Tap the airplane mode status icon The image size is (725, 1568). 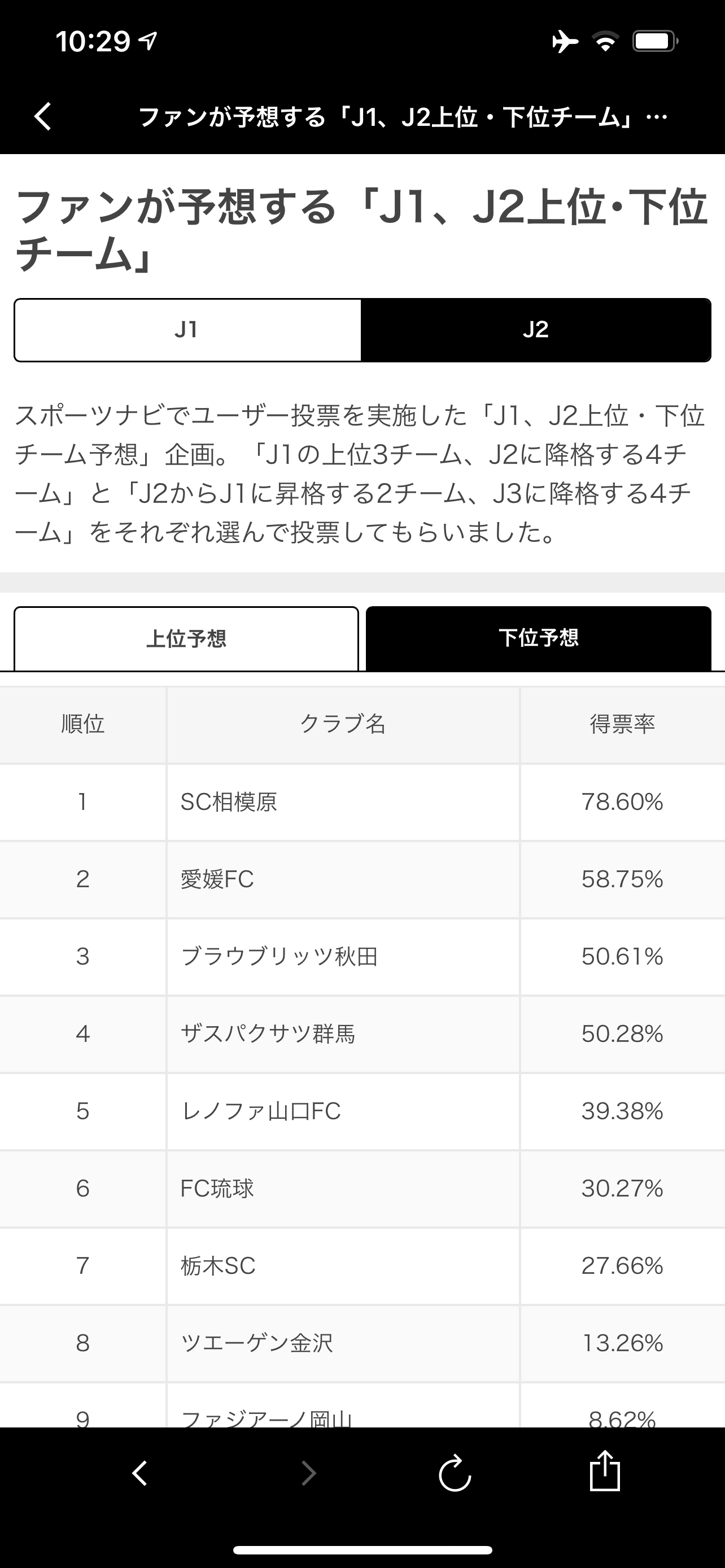565,41
